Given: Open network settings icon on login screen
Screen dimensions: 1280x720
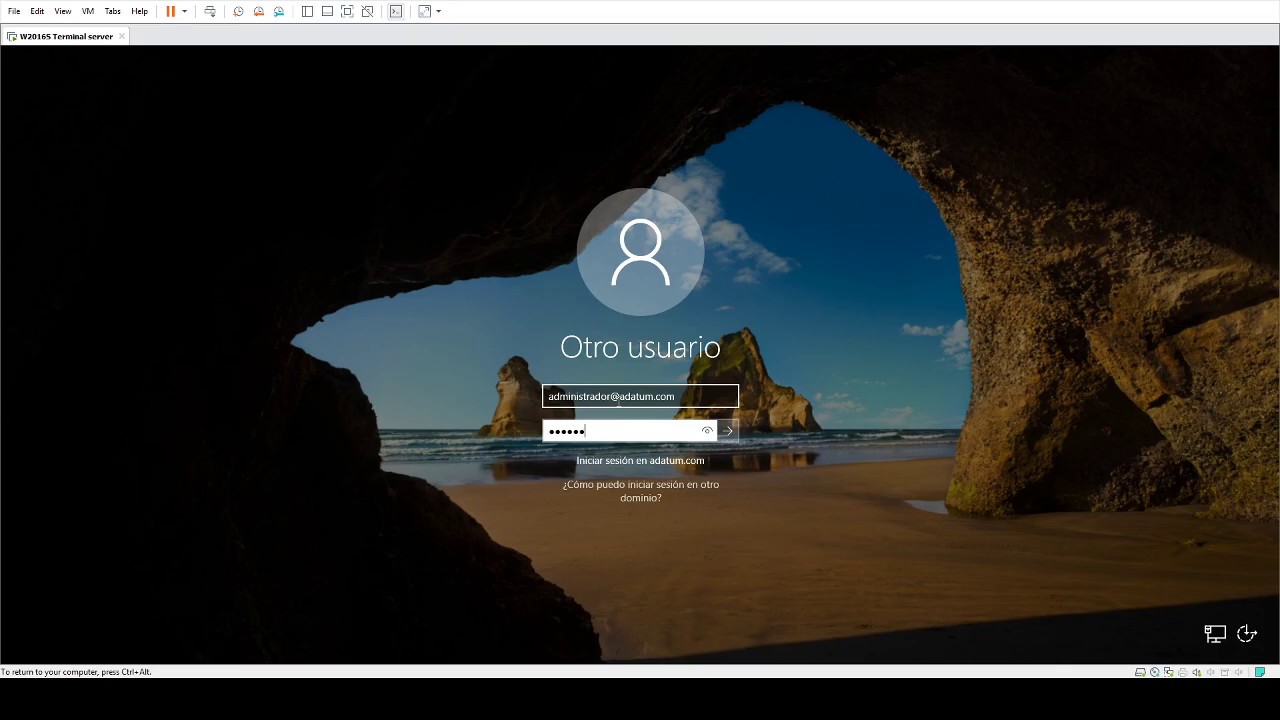Looking at the screenshot, I should click(x=1215, y=634).
